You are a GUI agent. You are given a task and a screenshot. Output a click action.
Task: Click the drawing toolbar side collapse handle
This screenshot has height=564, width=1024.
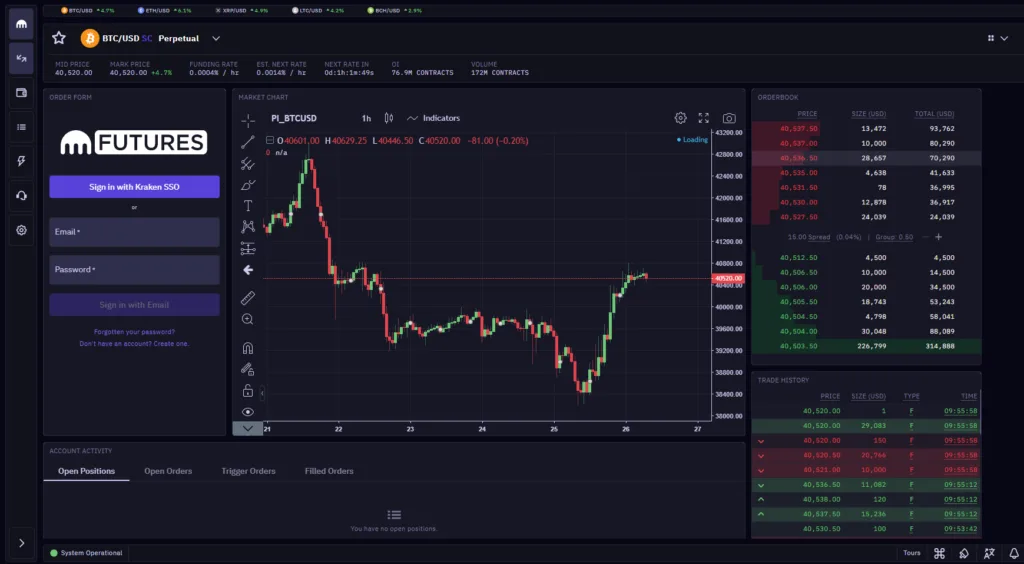pos(262,394)
